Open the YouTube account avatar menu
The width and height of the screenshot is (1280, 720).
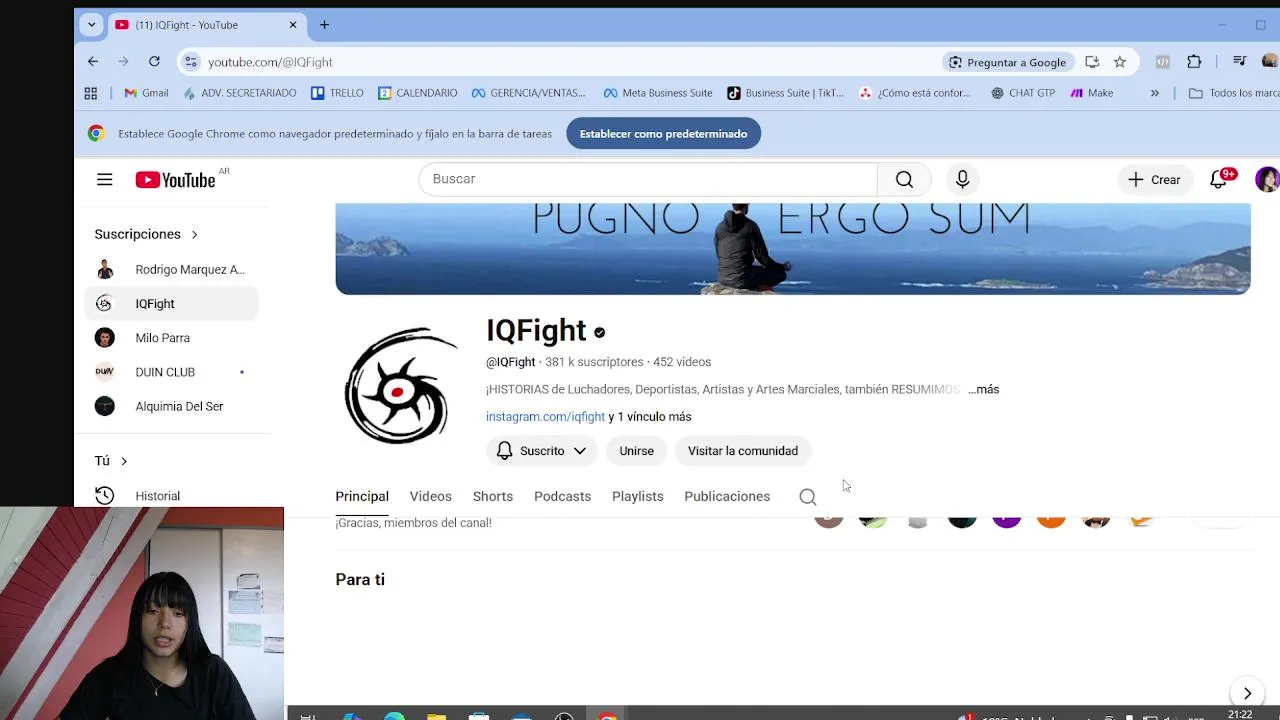(x=1267, y=180)
